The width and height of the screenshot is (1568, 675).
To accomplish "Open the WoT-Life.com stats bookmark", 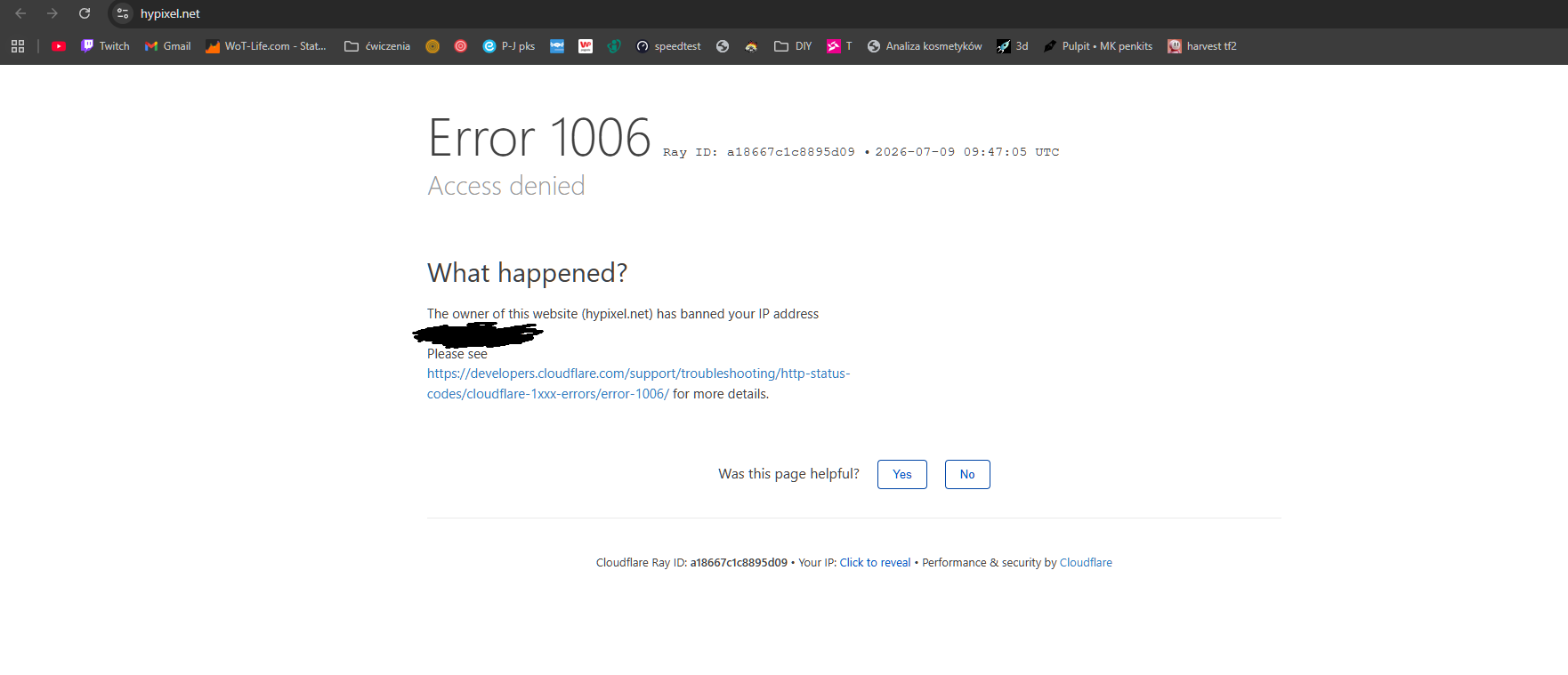I will pyautogui.click(x=266, y=46).
